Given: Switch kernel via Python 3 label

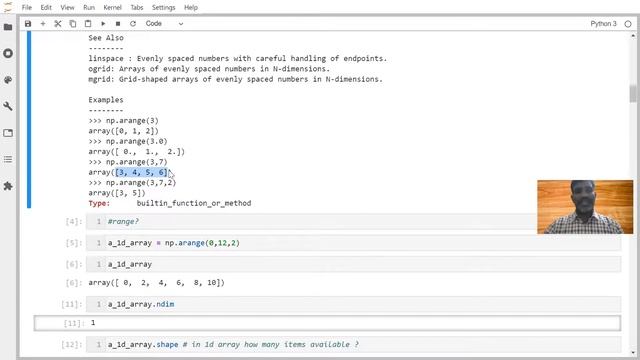Looking at the screenshot, I should pyautogui.click(x=603, y=24).
